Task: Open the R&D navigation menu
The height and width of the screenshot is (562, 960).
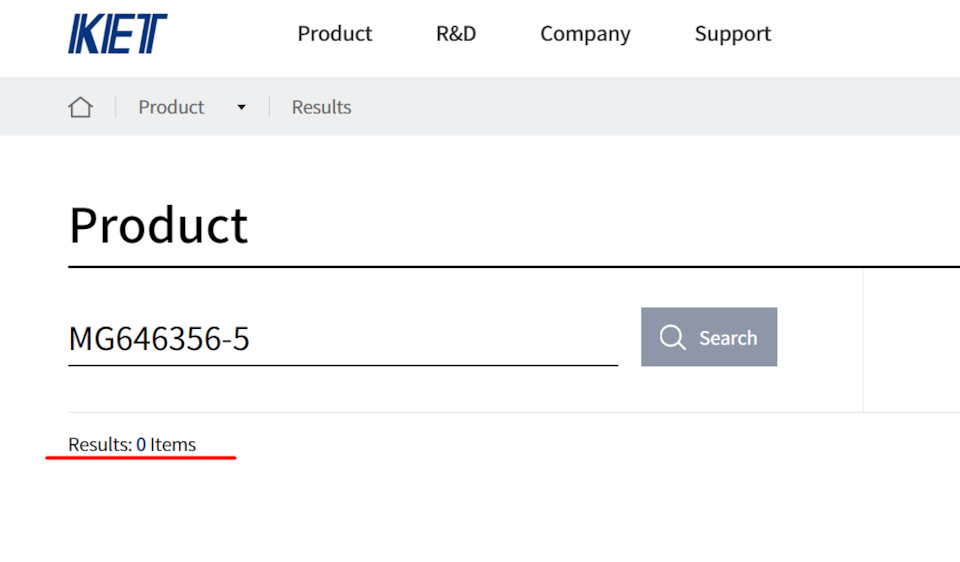Action: point(456,34)
